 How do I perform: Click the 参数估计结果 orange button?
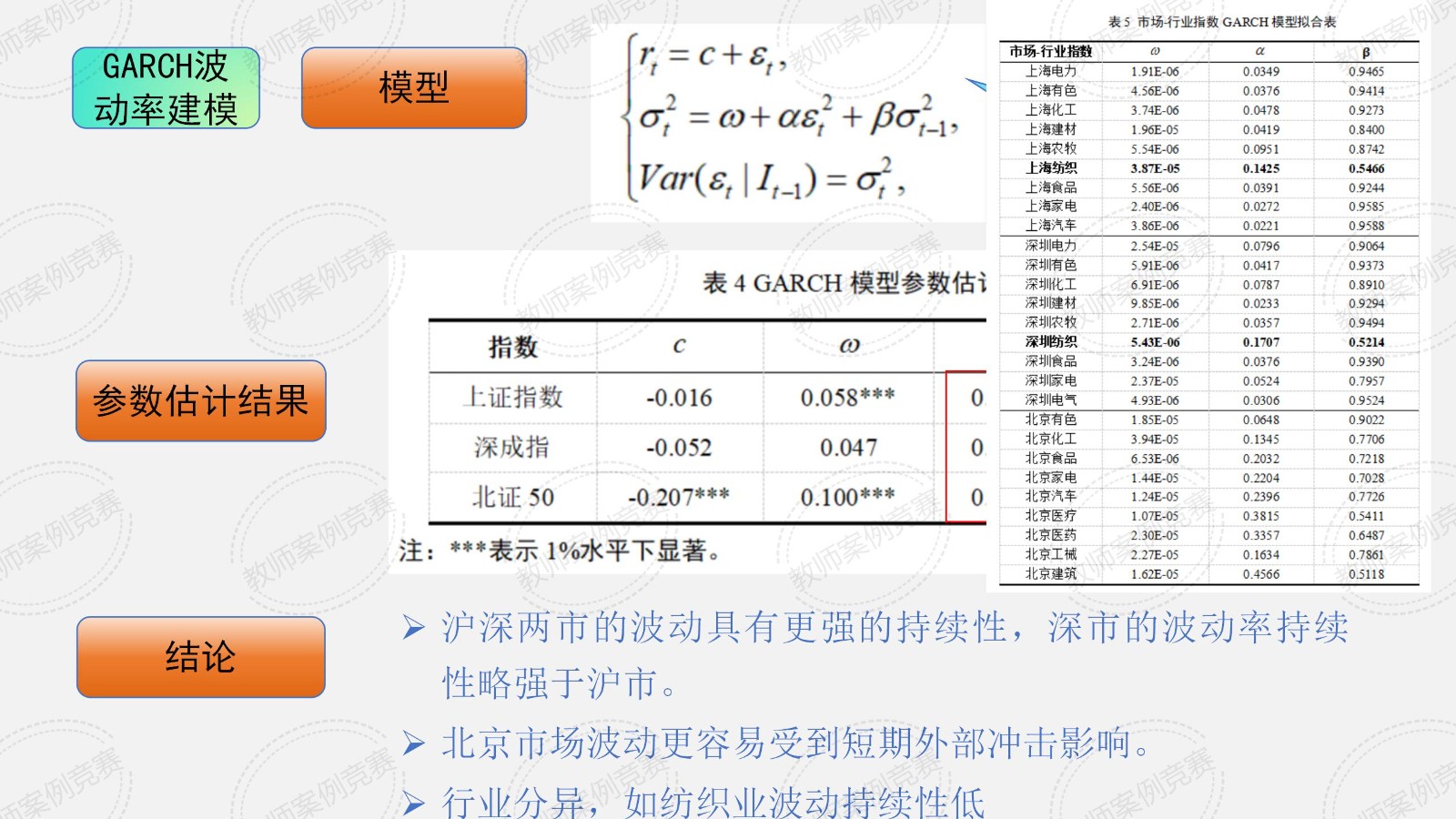[200, 400]
